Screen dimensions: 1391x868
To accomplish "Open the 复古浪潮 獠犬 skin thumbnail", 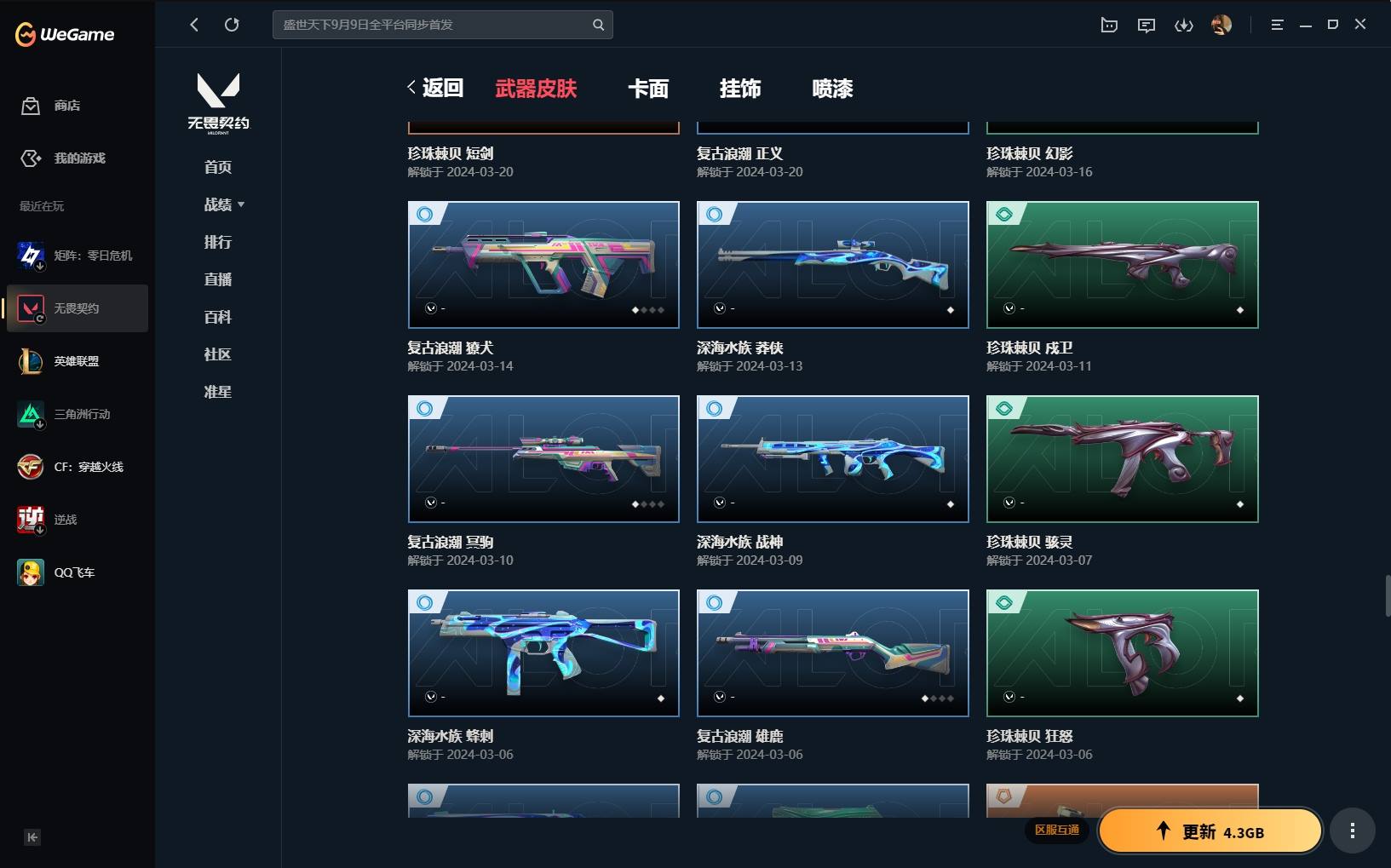I will [543, 265].
